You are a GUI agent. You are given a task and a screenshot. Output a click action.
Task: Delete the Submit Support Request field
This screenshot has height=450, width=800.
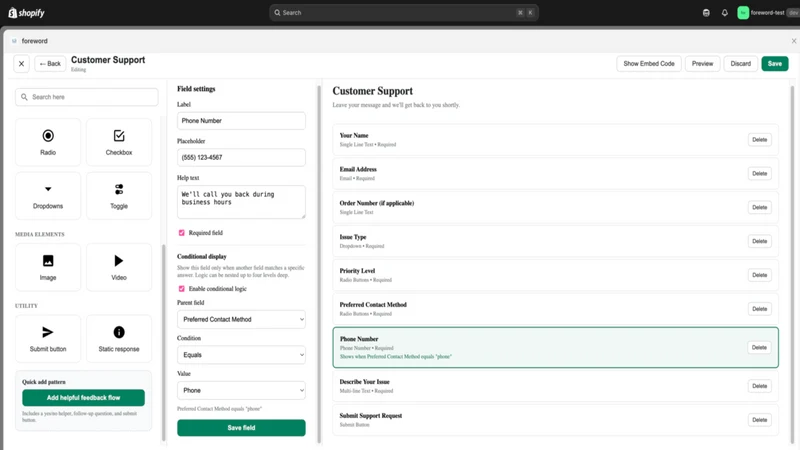[x=759, y=420]
